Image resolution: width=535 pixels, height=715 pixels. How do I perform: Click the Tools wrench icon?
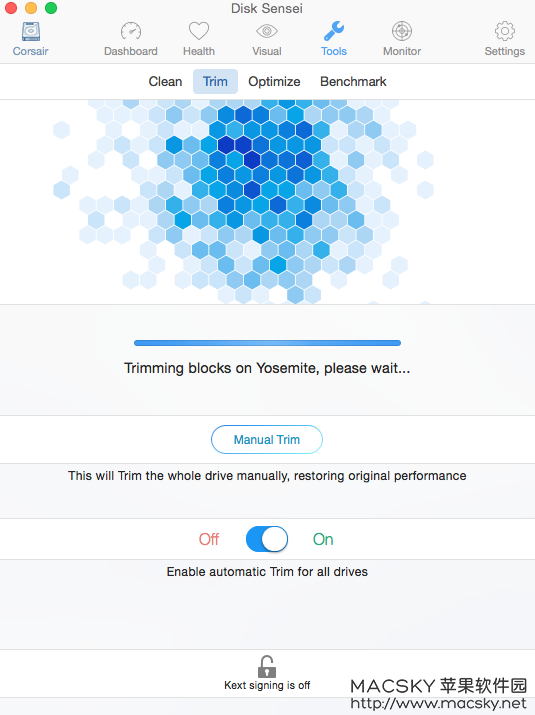(334, 31)
